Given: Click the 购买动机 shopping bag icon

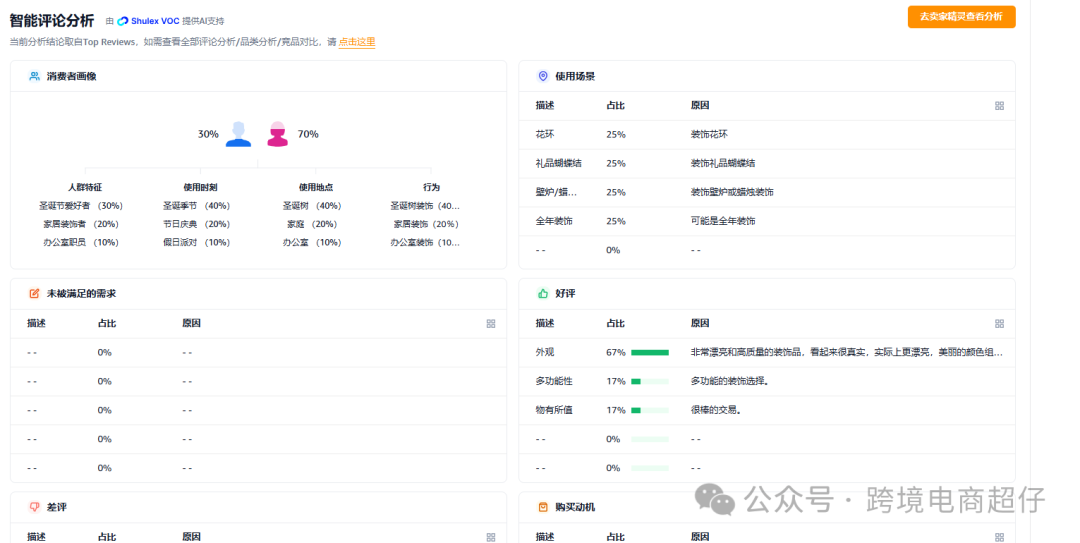Looking at the screenshot, I should (543, 507).
